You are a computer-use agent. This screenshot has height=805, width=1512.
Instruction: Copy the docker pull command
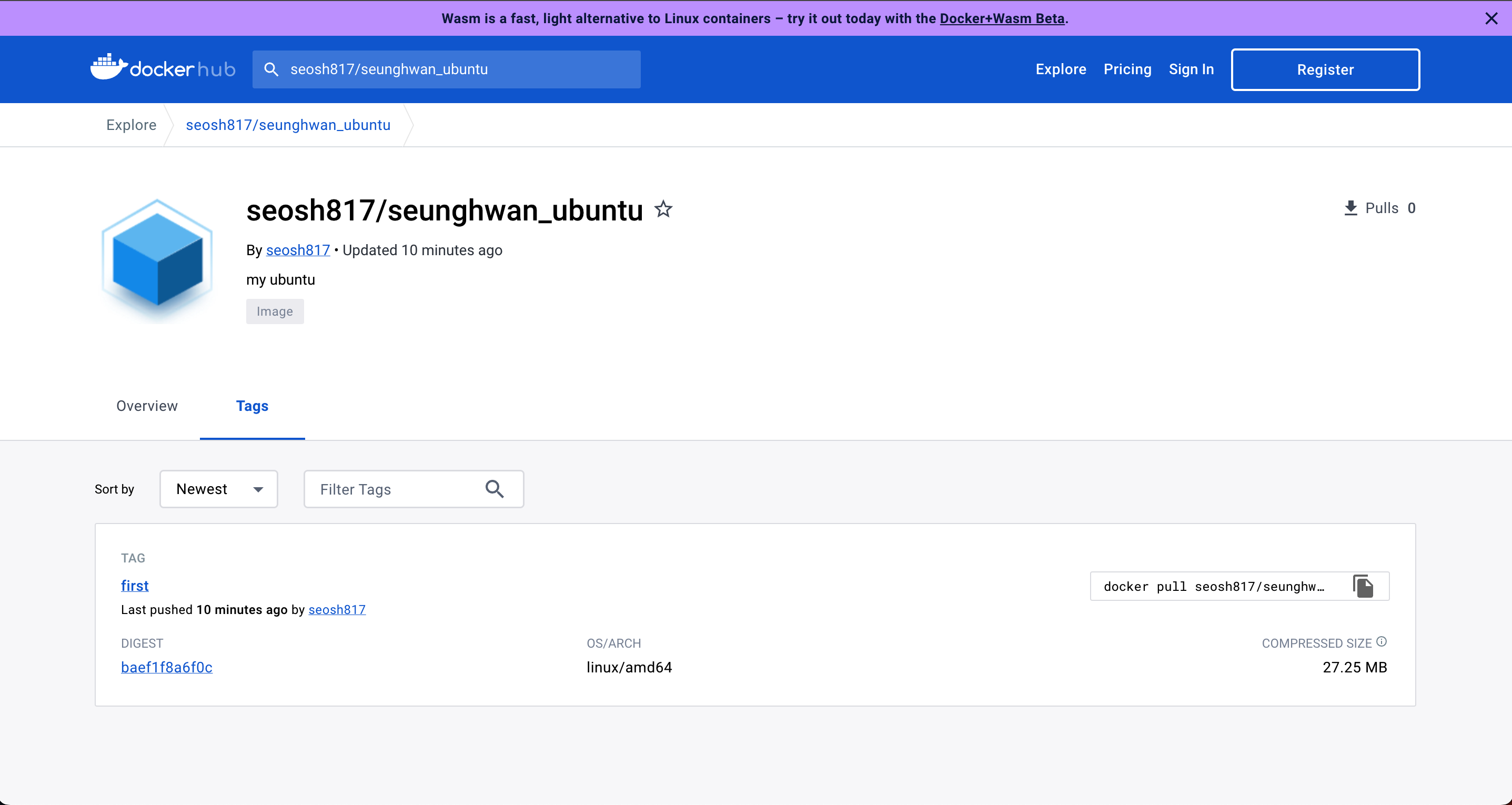click(x=1364, y=586)
